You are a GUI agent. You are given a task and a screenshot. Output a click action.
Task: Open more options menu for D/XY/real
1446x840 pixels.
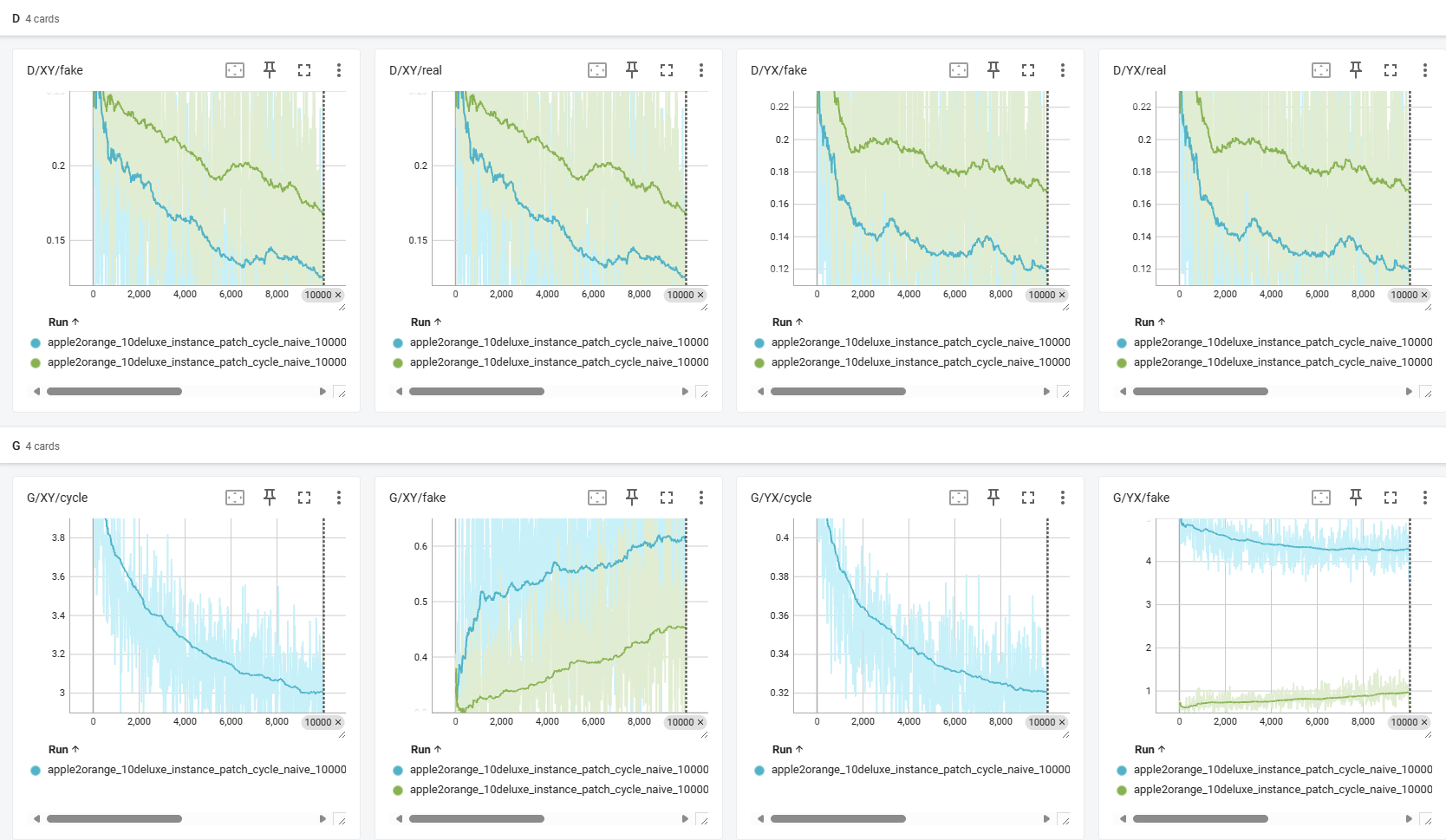701,70
